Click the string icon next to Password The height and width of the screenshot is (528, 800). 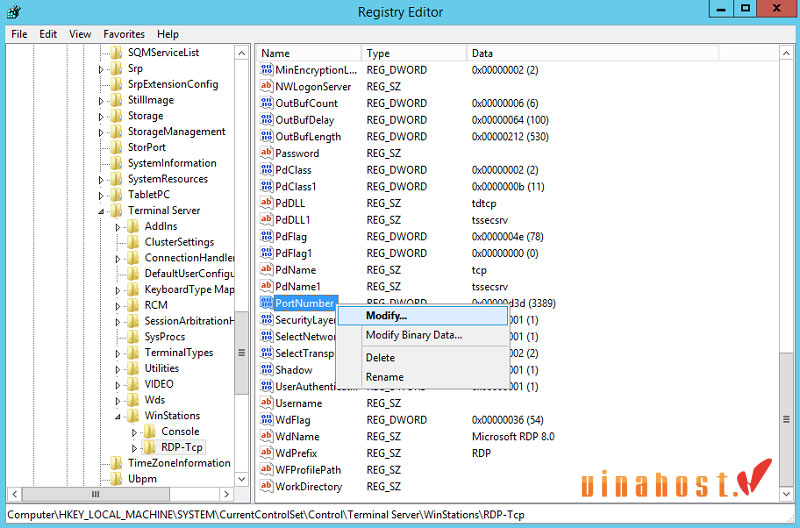(x=266, y=153)
